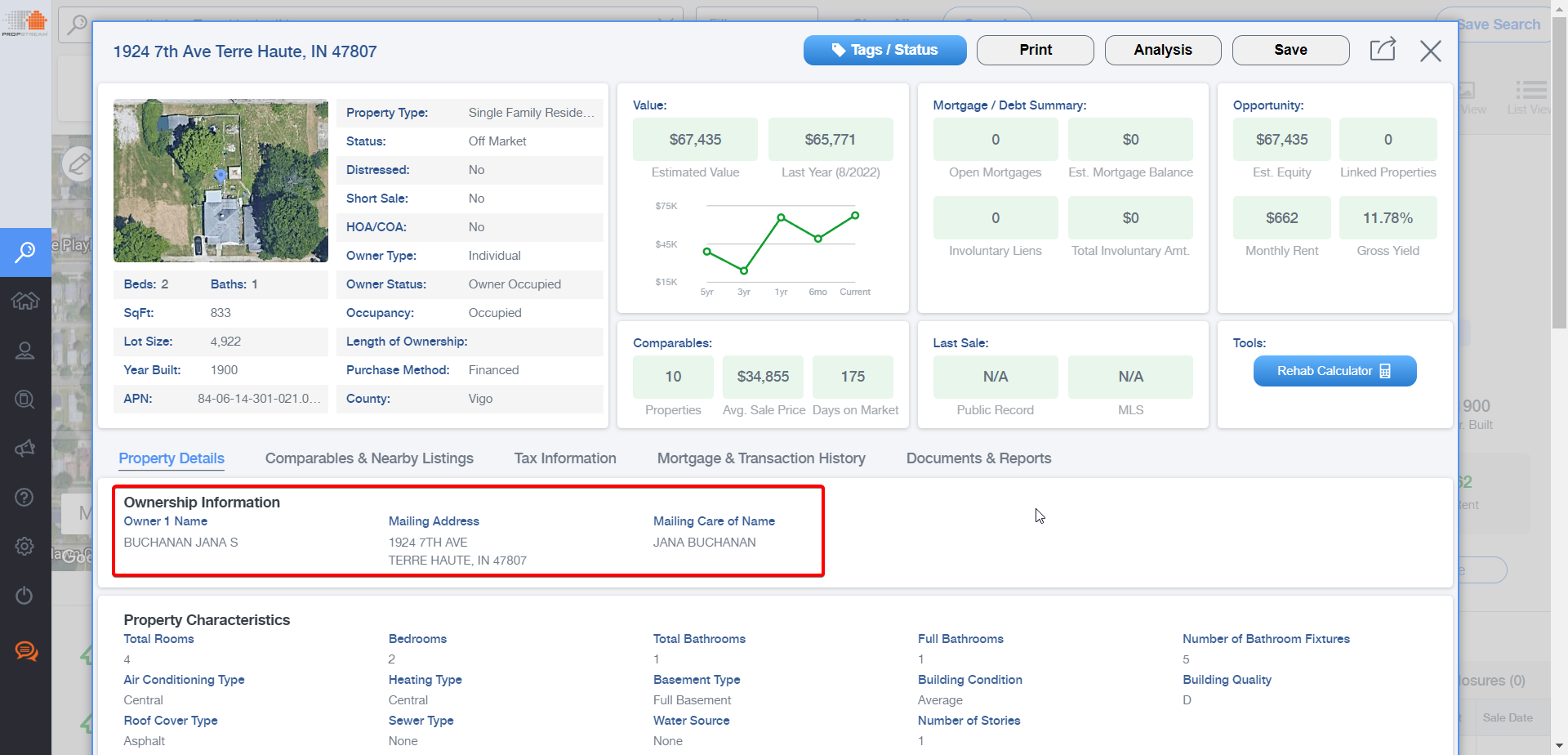Image resolution: width=1568 pixels, height=755 pixels.
Task: Click the N/A MLS last sale card
Action: tap(1131, 377)
